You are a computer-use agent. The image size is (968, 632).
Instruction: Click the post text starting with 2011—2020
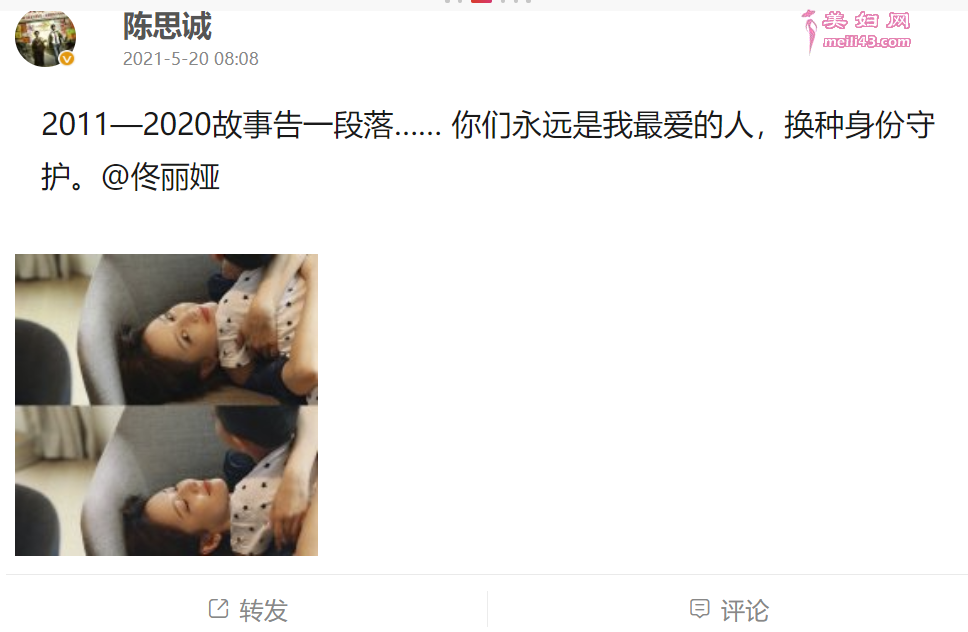(488, 151)
